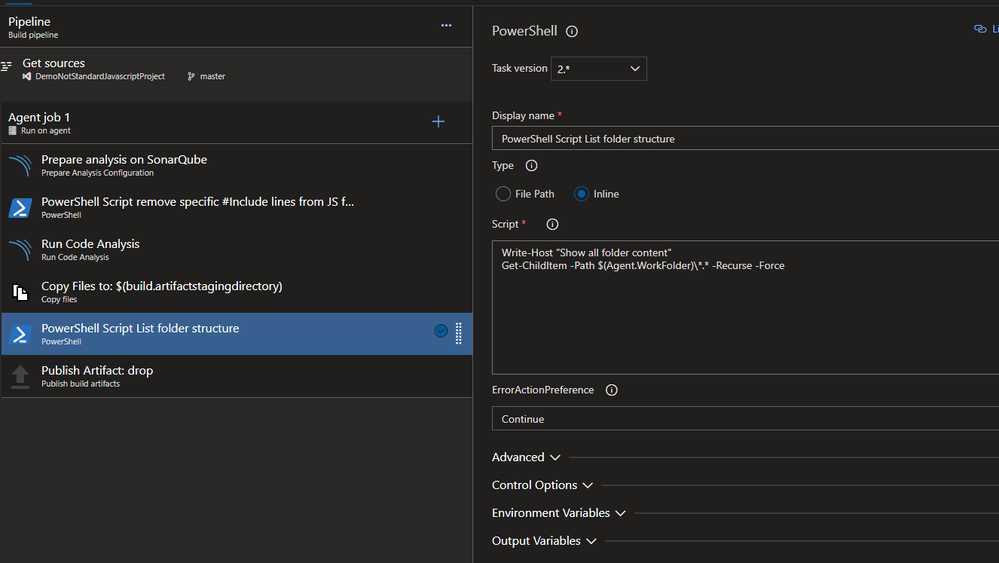Screen dimensions: 999x563
Task: Open the ErrorActionPreference Continue dropdown
Action: click(x=745, y=418)
